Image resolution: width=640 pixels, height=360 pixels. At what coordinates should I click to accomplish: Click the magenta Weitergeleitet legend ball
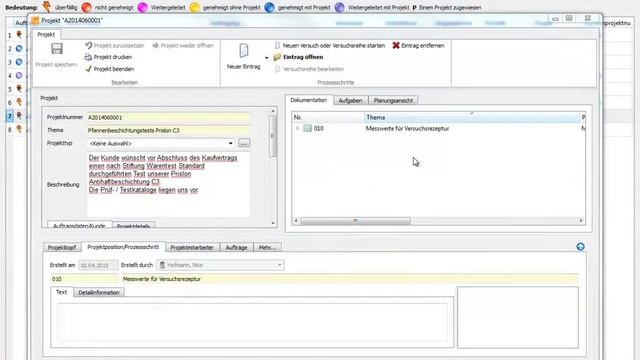pos(142,7)
